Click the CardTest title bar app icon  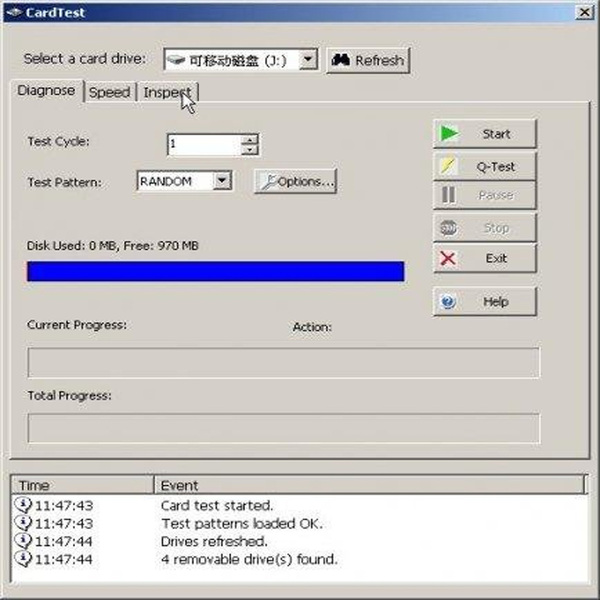[15, 12]
